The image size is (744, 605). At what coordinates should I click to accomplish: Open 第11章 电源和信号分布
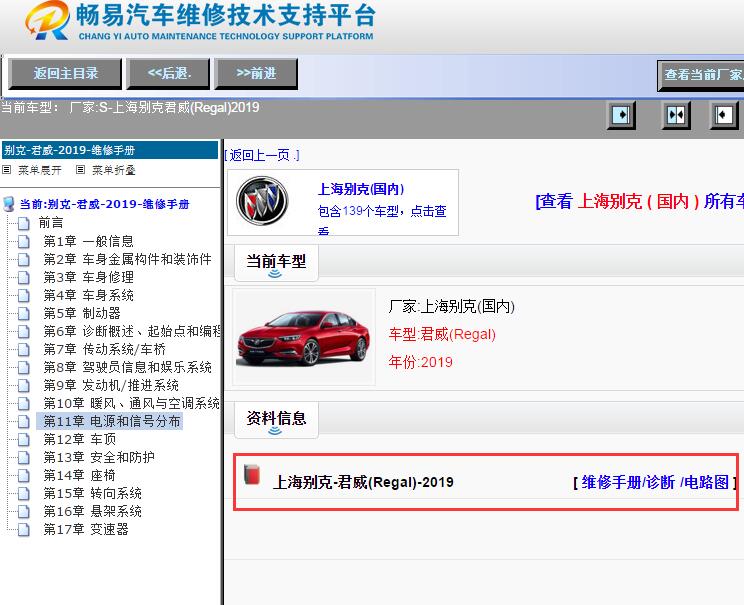point(112,421)
